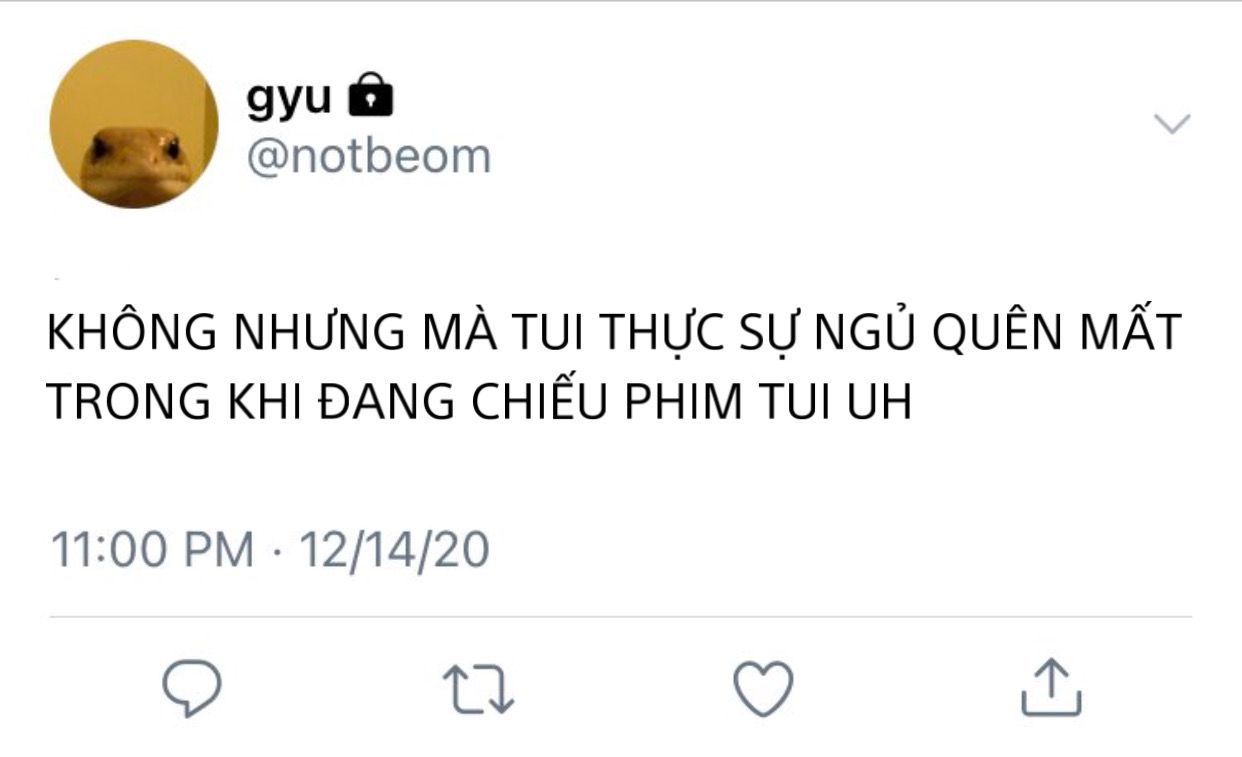Open the gyu display name profile
The height and width of the screenshot is (757, 1242).
pyautogui.click(x=289, y=98)
